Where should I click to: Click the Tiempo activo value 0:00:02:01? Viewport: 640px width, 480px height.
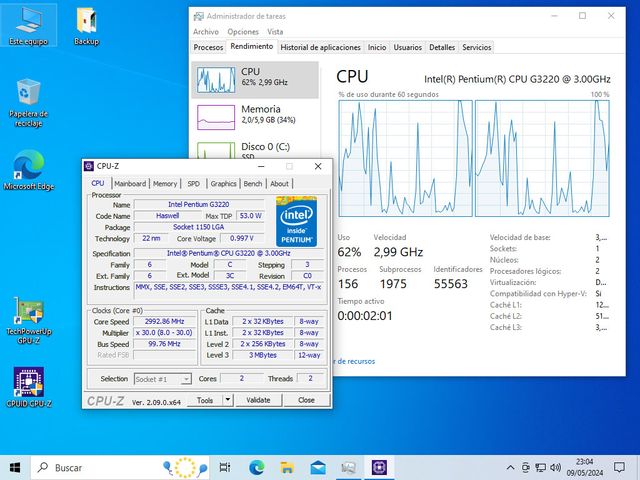(x=364, y=316)
